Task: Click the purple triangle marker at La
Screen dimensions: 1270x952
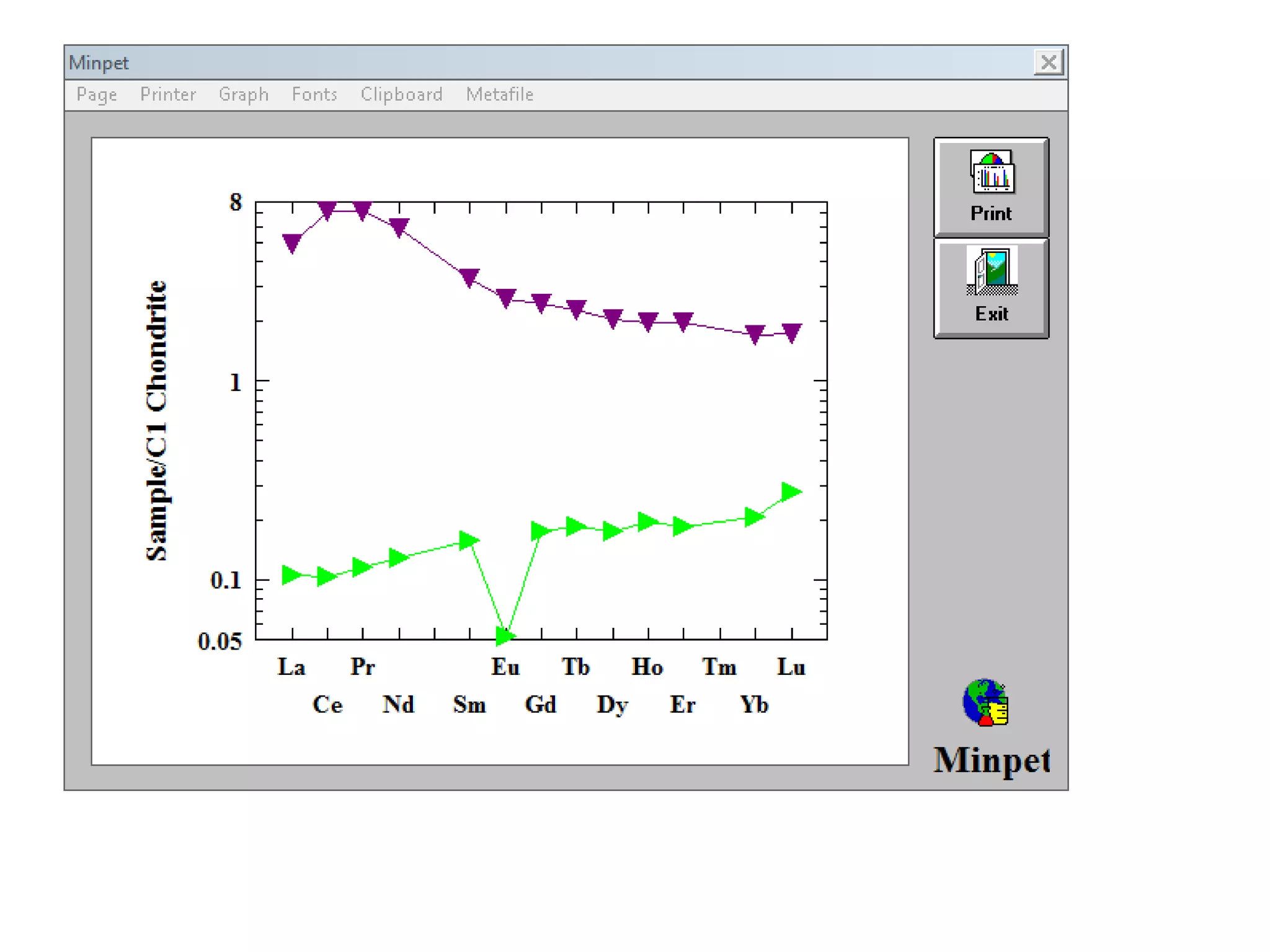Action: 292,242
